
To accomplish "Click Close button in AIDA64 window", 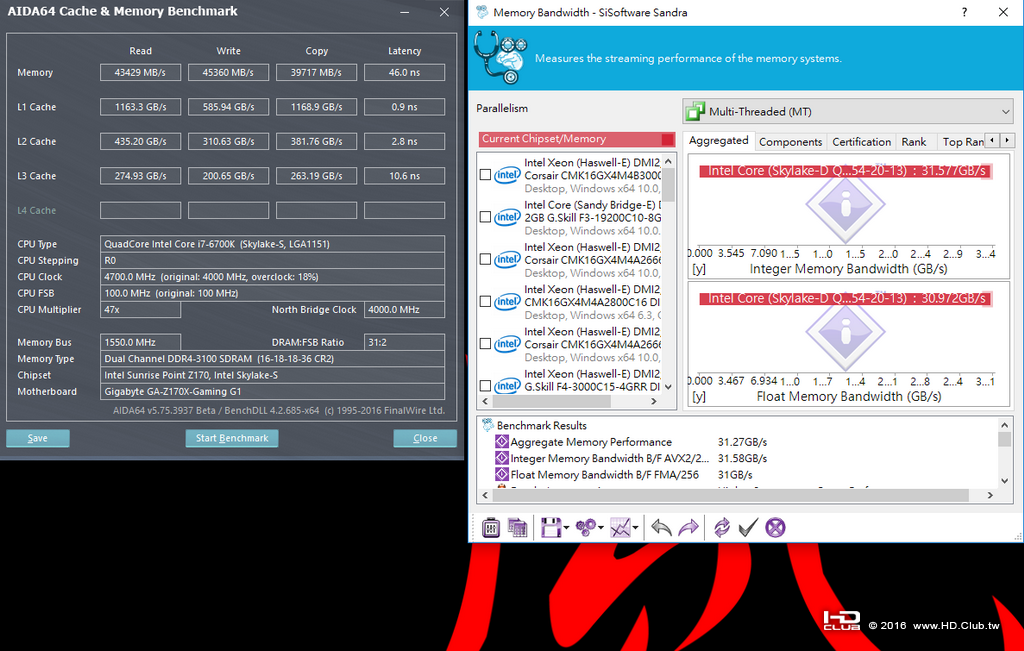I will (x=425, y=438).
